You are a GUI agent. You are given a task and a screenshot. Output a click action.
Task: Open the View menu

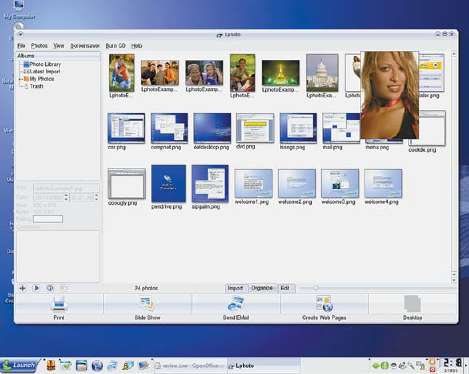tap(59, 46)
